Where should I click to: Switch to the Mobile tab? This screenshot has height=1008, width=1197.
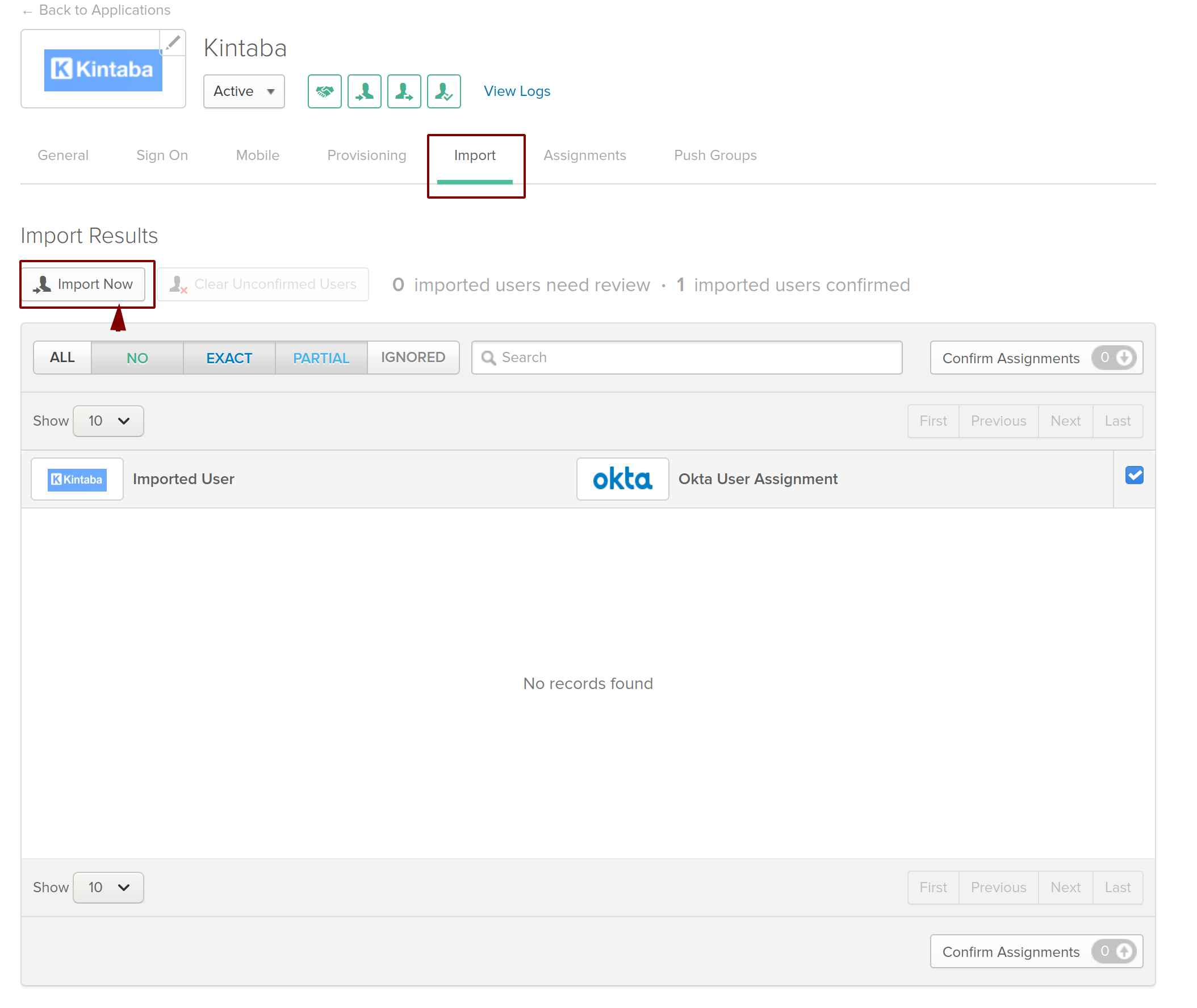257,156
